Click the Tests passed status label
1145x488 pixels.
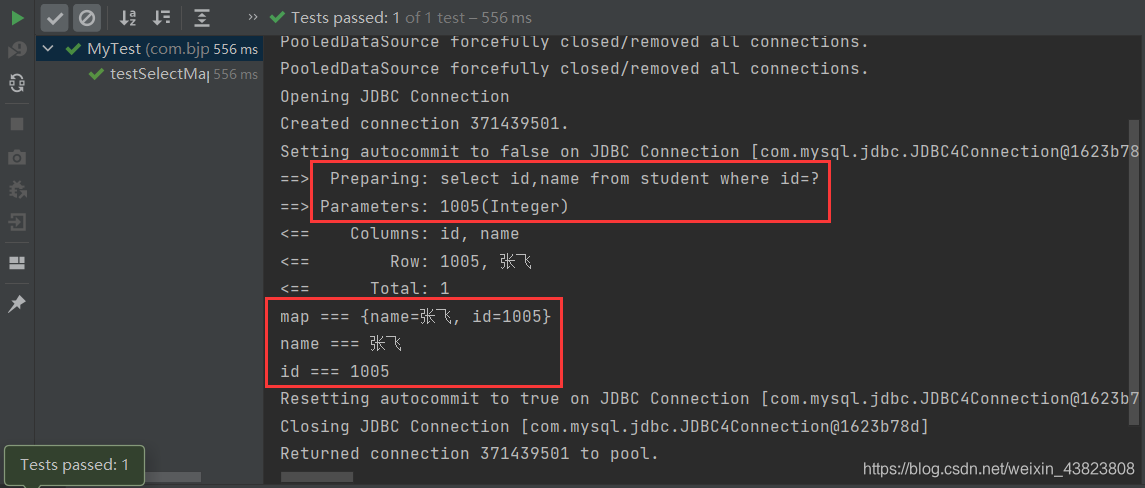[412, 18]
